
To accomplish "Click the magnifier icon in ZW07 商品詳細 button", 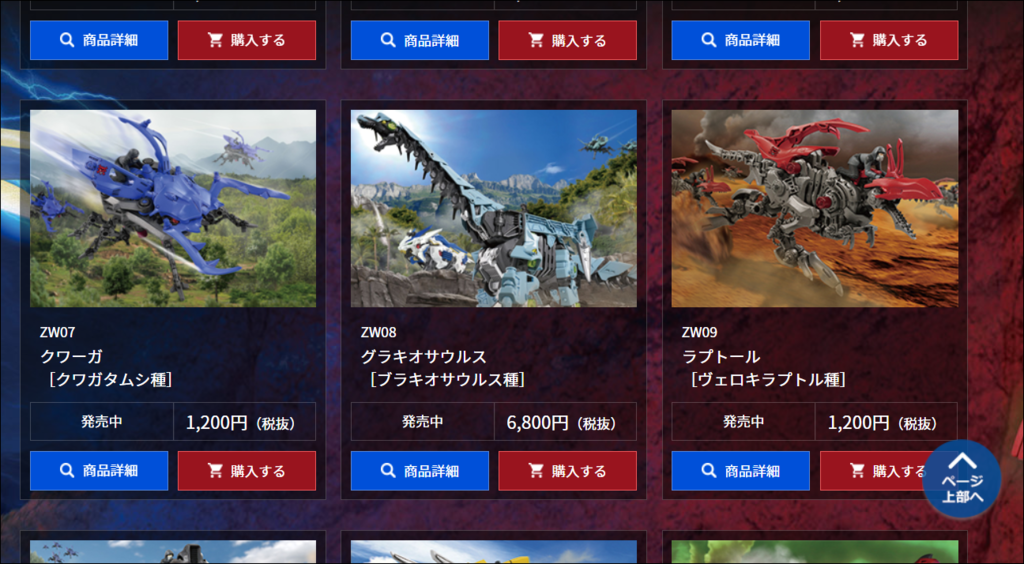I will point(67,471).
